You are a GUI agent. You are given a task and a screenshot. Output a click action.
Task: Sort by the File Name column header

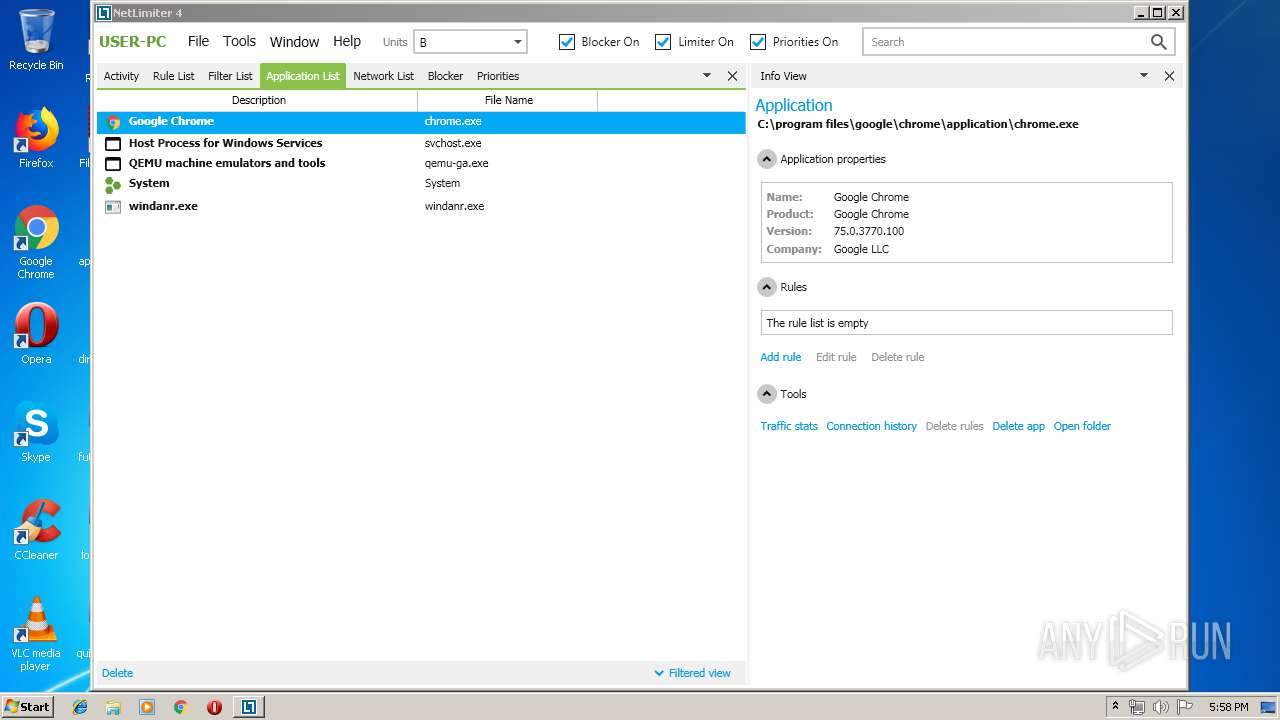508,100
